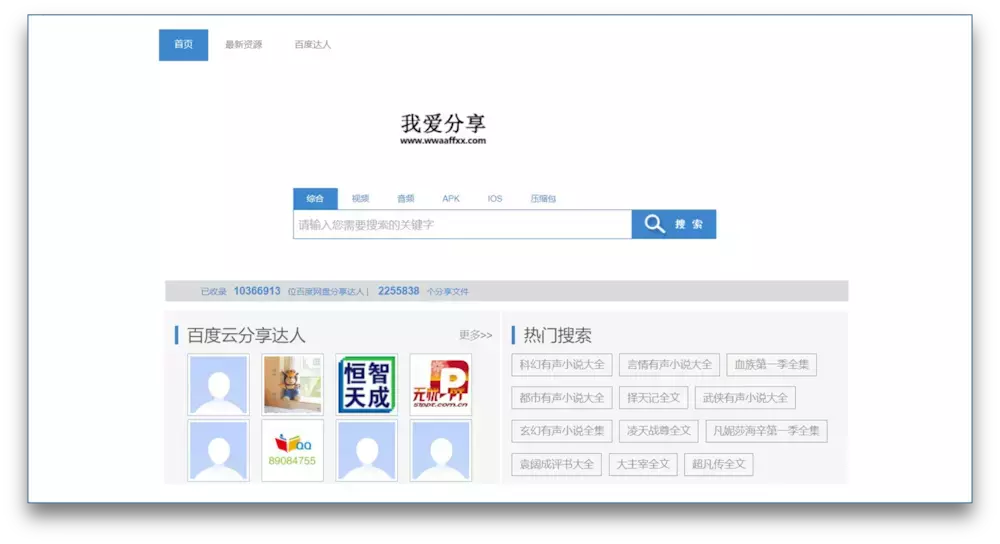
Task: Open default avatar below the 恒智天成 avatar
Action: point(367,450)
